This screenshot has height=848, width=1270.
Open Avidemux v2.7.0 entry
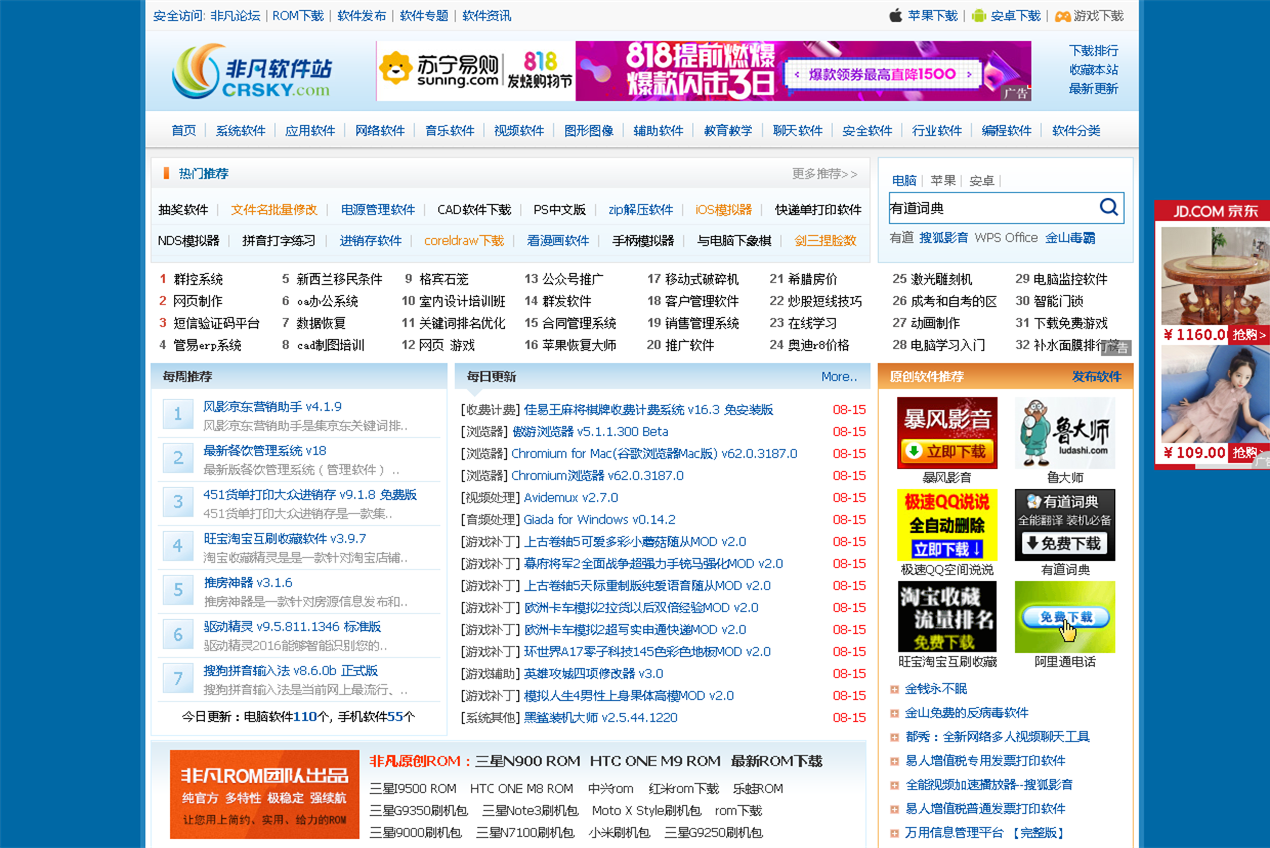pyautogui.click(x=571, y=497)
